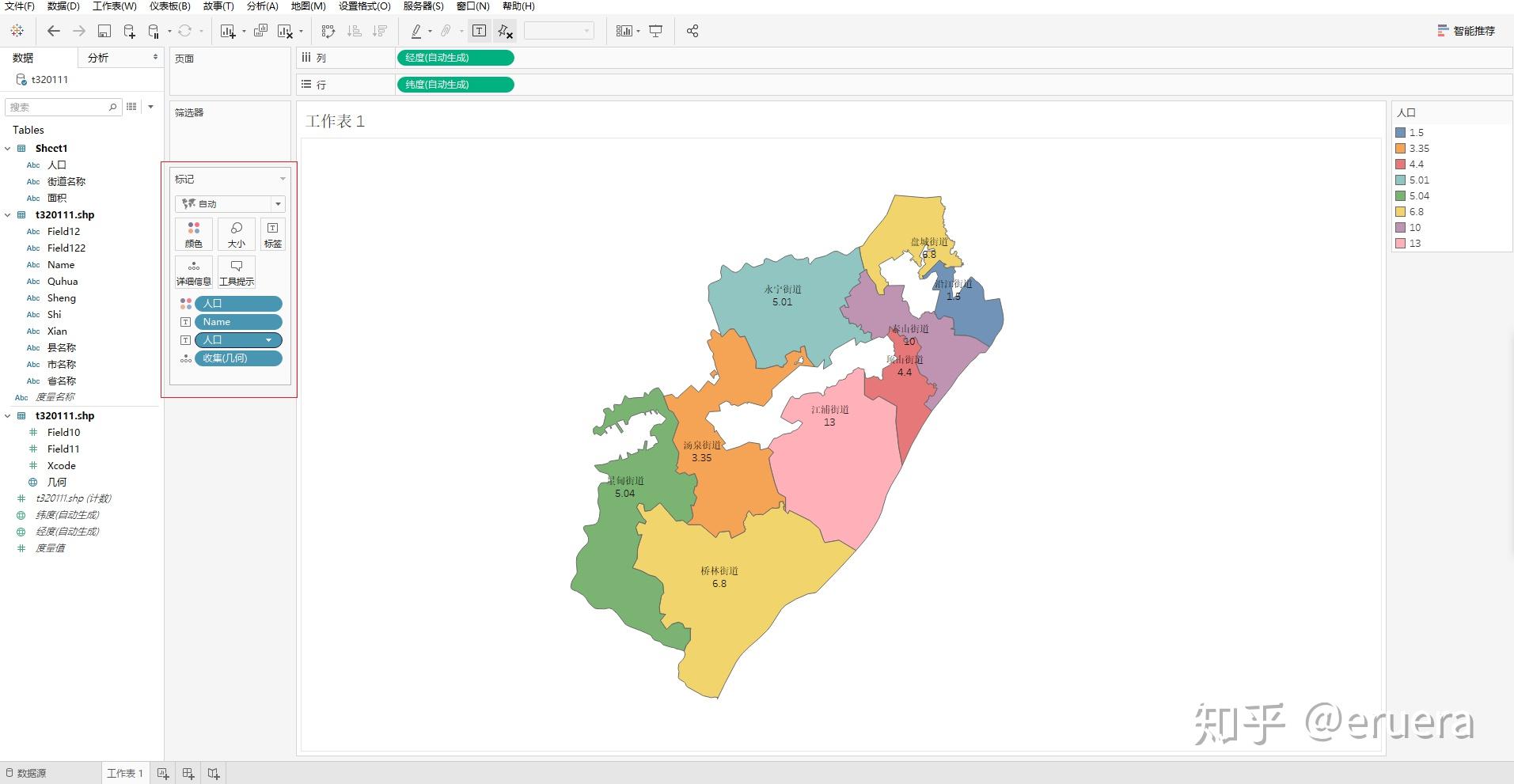
Task: Click the Name pill on marks card
Action: 238,322
